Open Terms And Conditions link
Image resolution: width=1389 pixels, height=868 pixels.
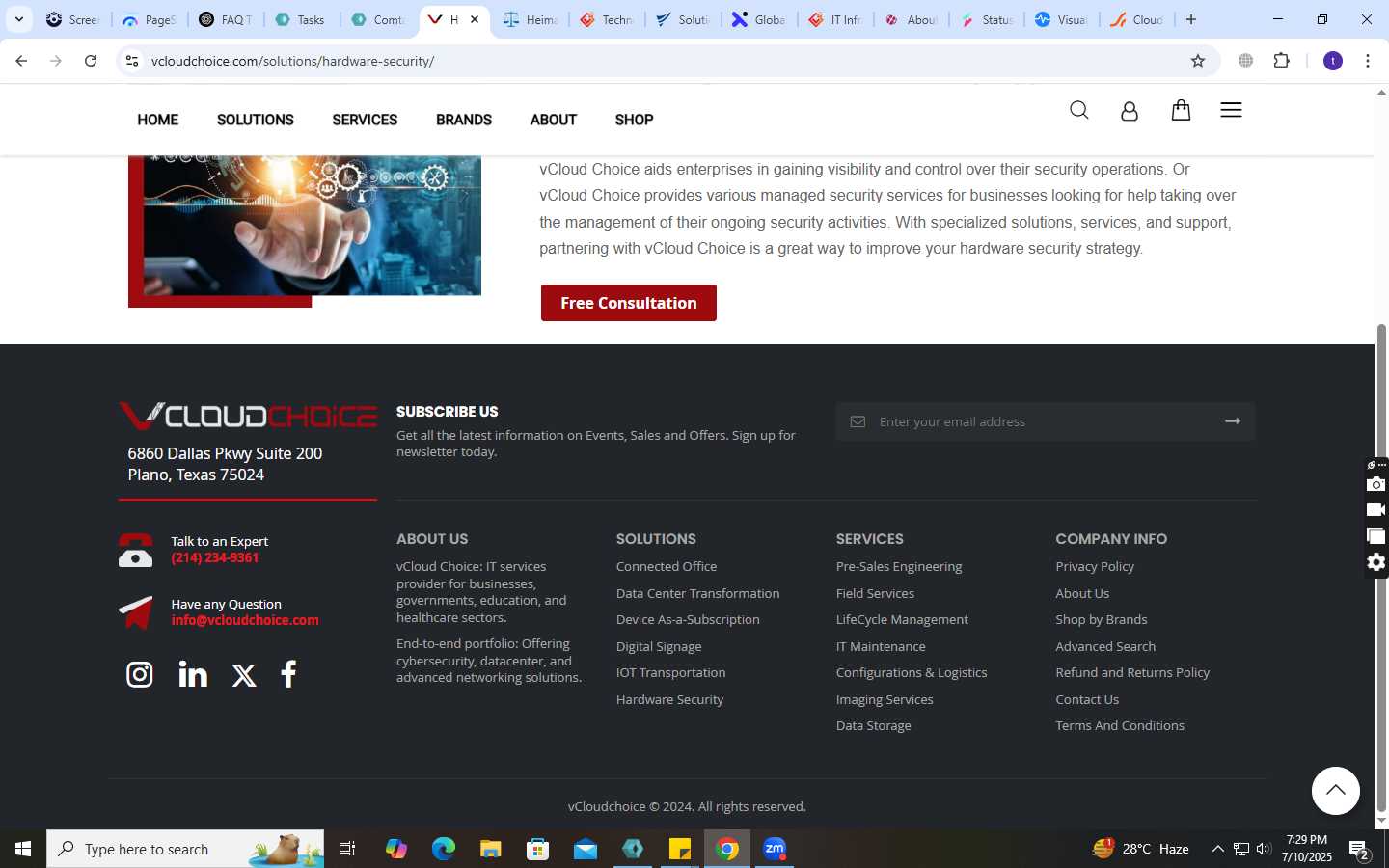tap(1120, 725)
